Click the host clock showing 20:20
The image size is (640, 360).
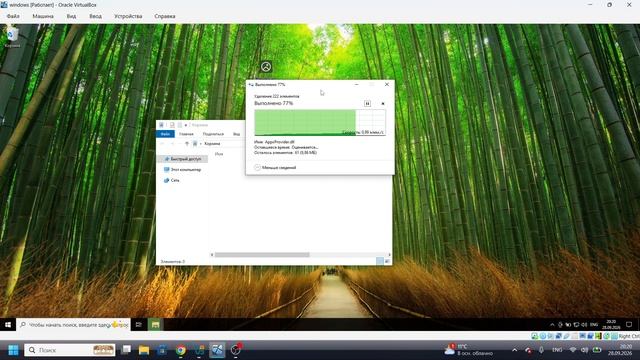[620, 350]
